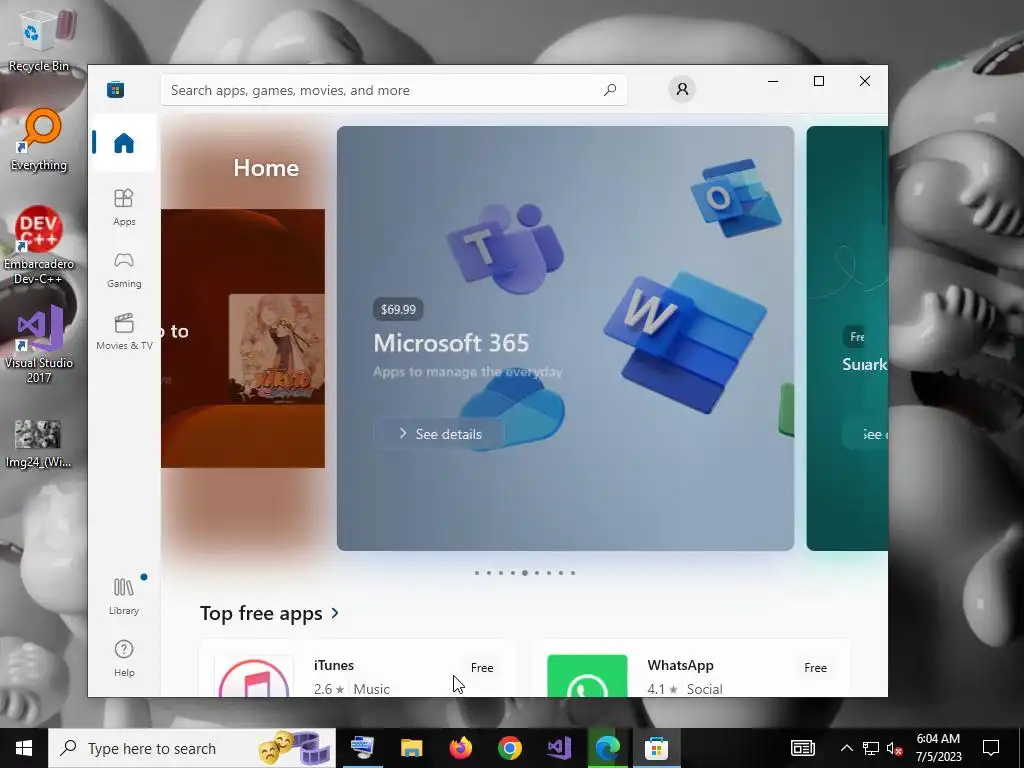Open the WhatsApp app entry
The height and width of the screenshot is (768, 1024).
pyautogui.click(x=691, y=669)
